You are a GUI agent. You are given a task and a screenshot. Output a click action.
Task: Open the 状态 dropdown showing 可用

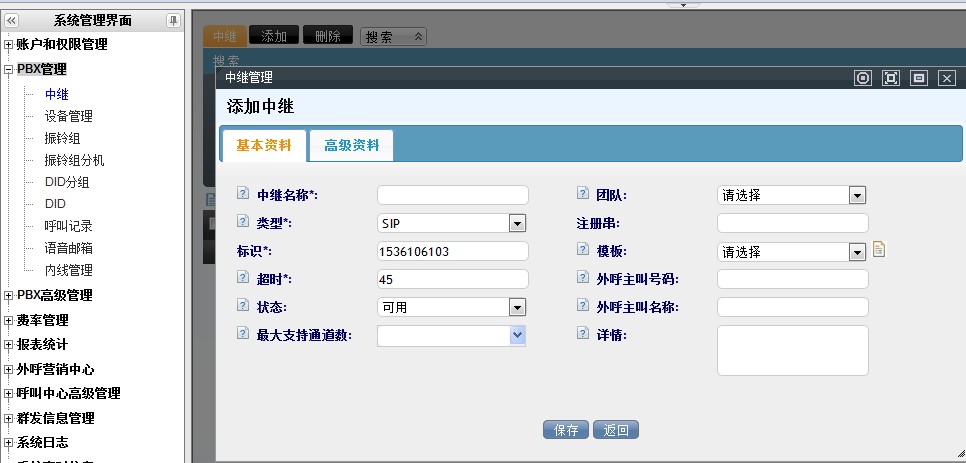pos(517,307)
